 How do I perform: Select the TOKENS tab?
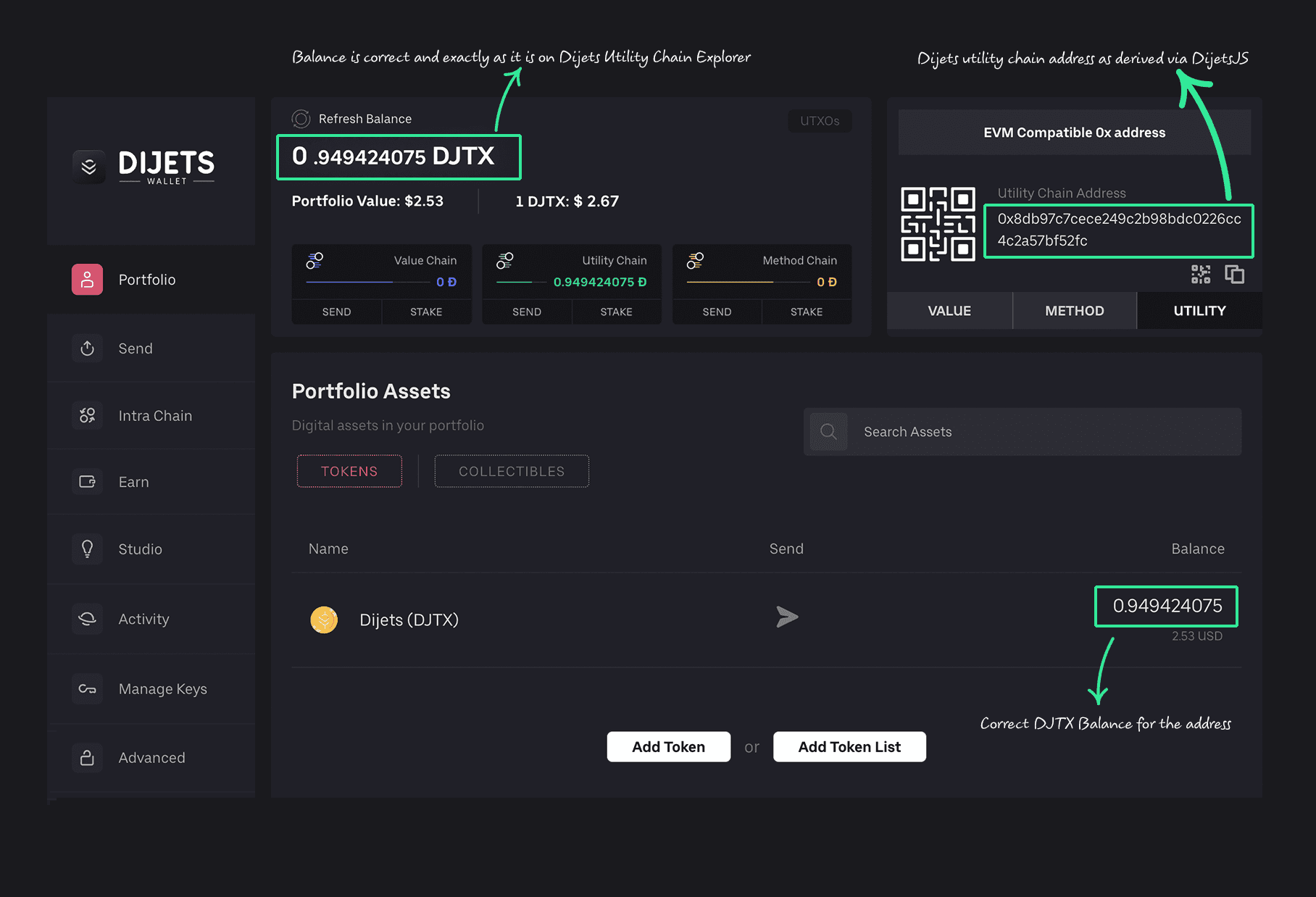[x=349, y=472]
